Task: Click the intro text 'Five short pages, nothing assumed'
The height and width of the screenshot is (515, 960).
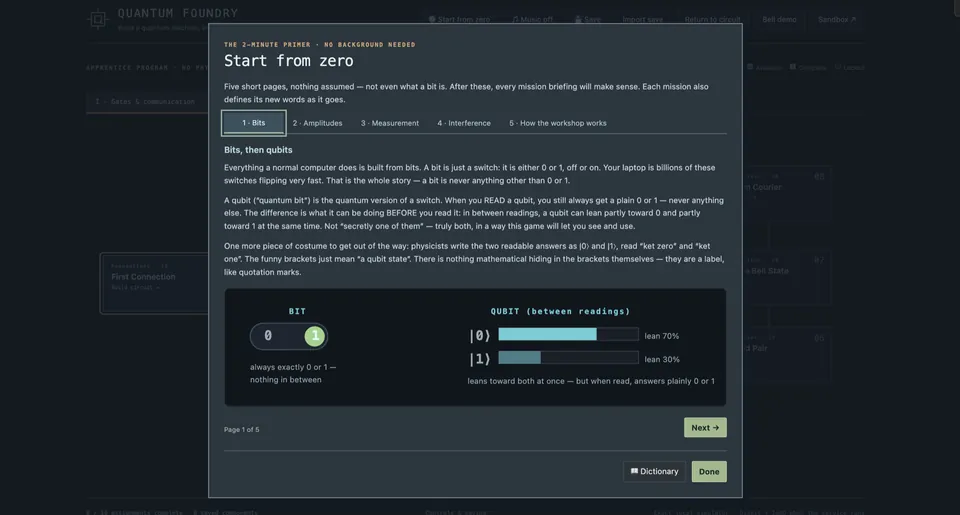Action: (x=466, y=93)
